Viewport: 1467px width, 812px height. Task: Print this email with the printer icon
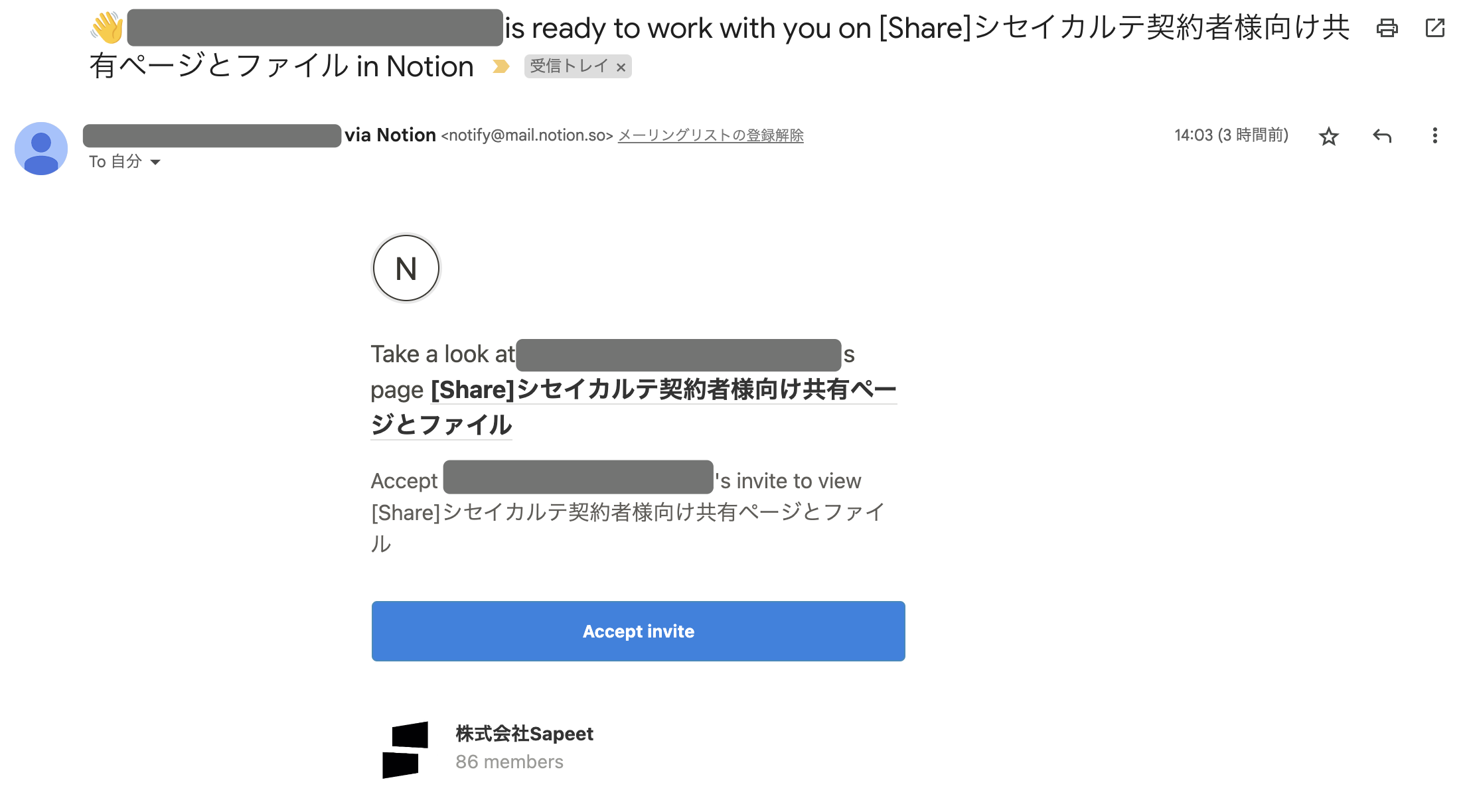point(1387,28)
